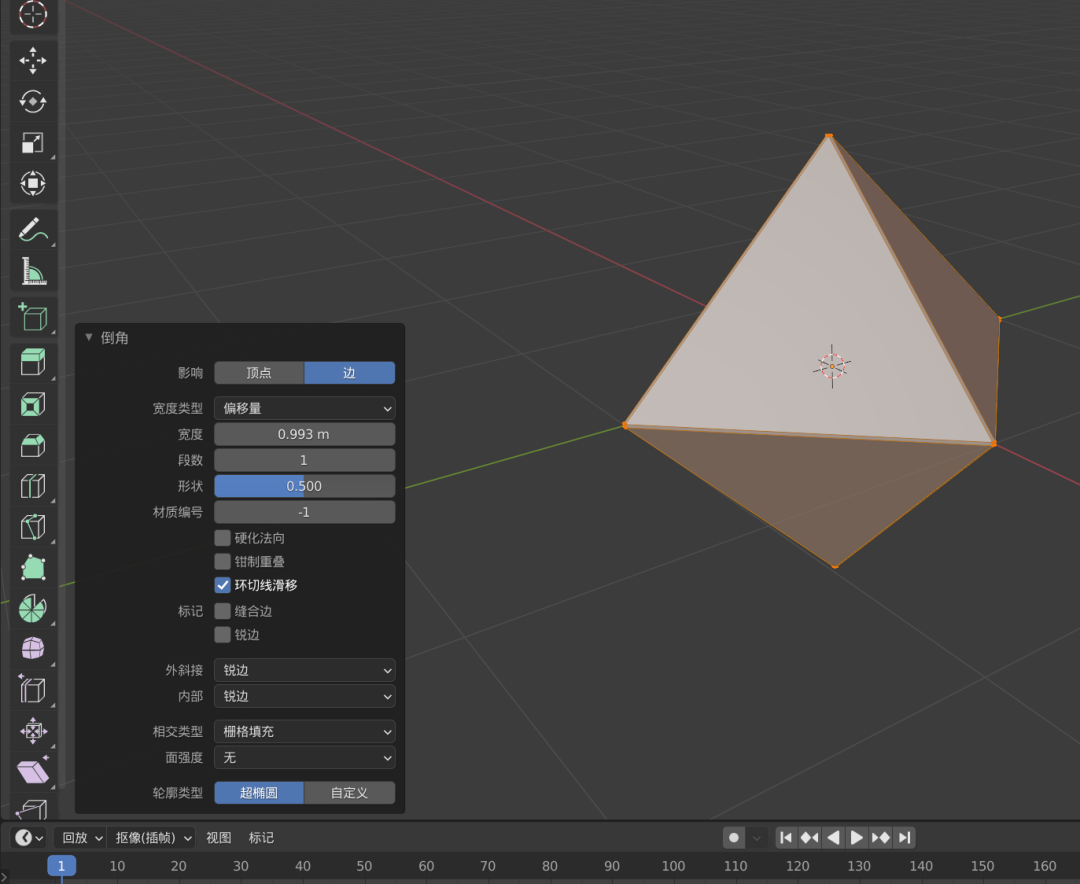Open the auto keyframe options dropdown
The width and height of the screenshot is (1080, 884).
point(756,838)
